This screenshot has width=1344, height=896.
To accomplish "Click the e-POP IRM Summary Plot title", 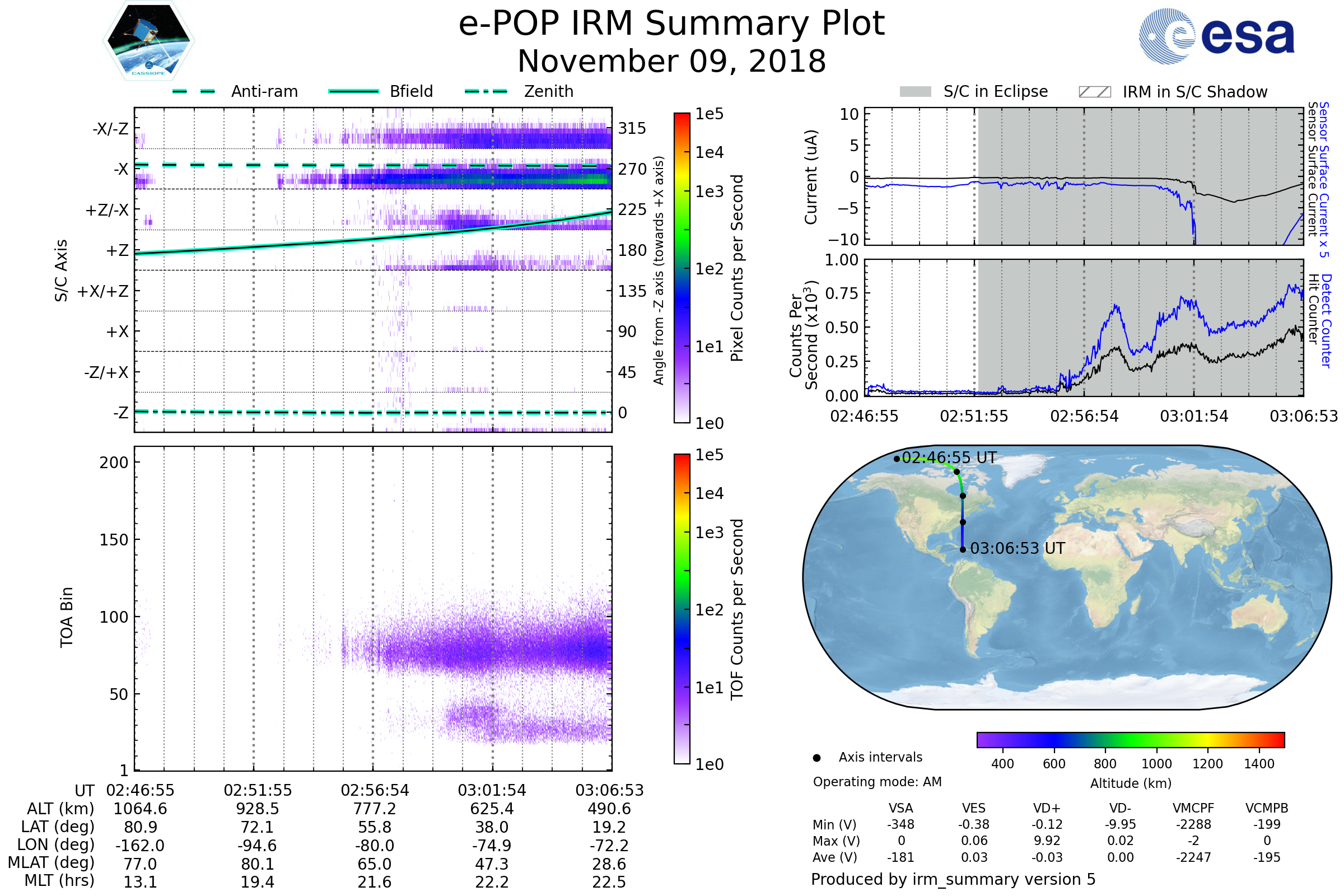I will click(x=671, y=24).
